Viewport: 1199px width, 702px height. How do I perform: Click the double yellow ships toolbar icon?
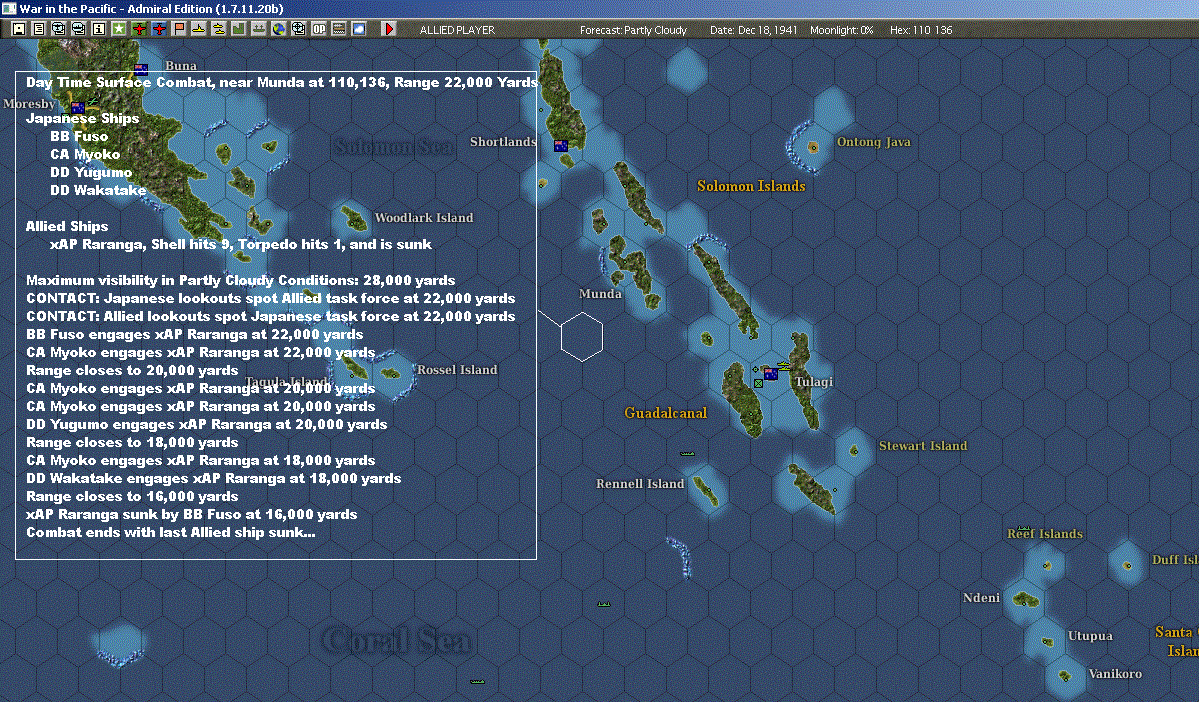[219, 29]
